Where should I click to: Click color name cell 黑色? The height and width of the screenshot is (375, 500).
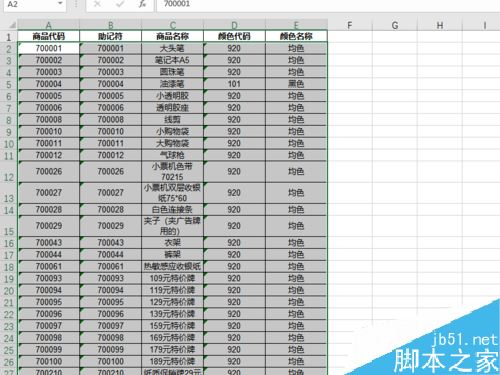[x=296, y=84]
